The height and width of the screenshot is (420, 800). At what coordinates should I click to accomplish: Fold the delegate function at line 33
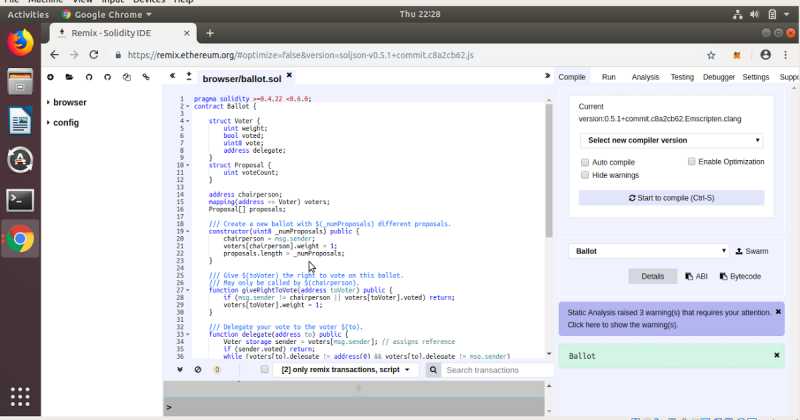[x=188, y=334]
